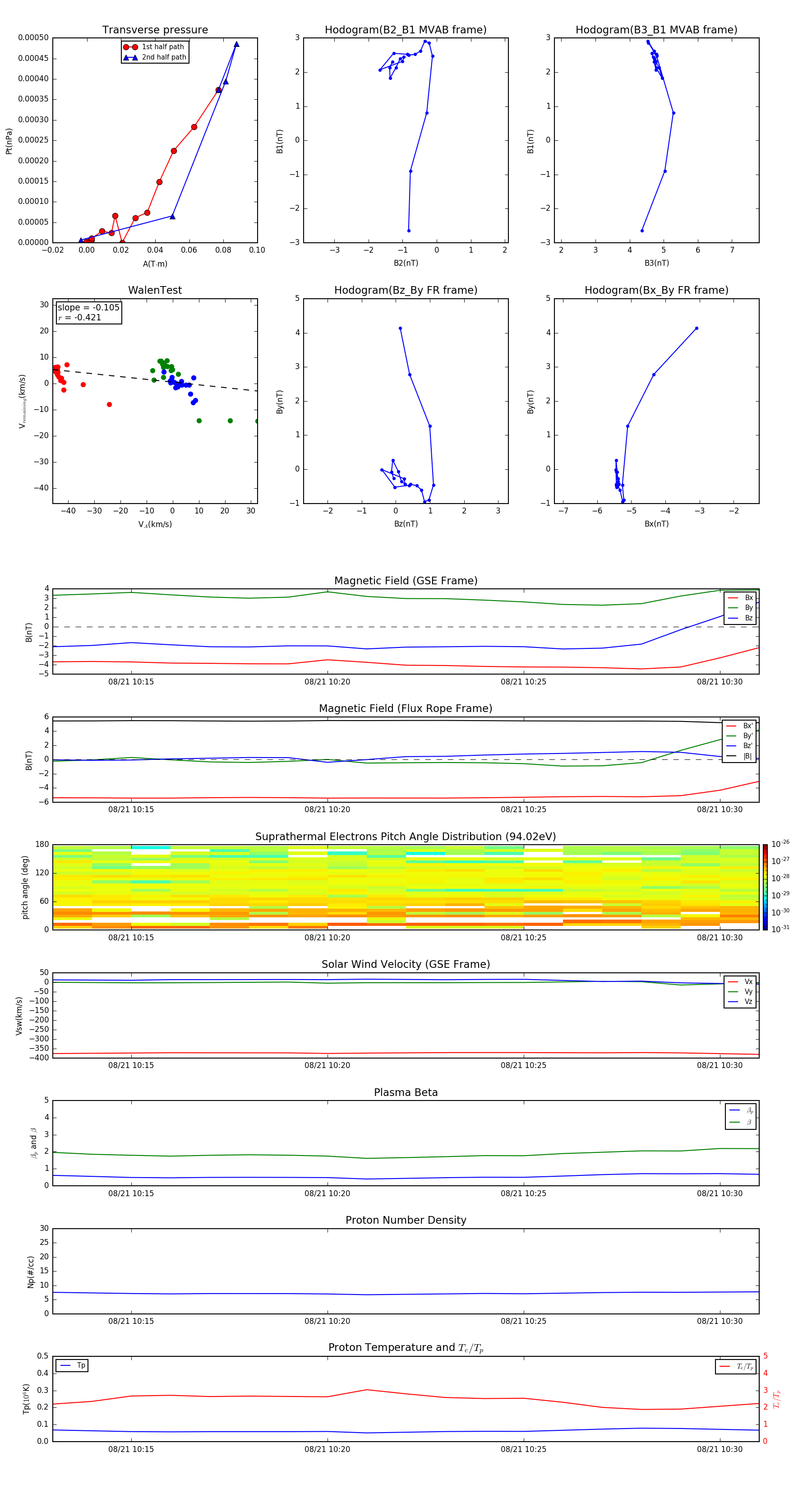Screen dimensions: 812x1489
Task: Click the 'Plasma Beta' panel title
Action: [x=406, y=1092]
